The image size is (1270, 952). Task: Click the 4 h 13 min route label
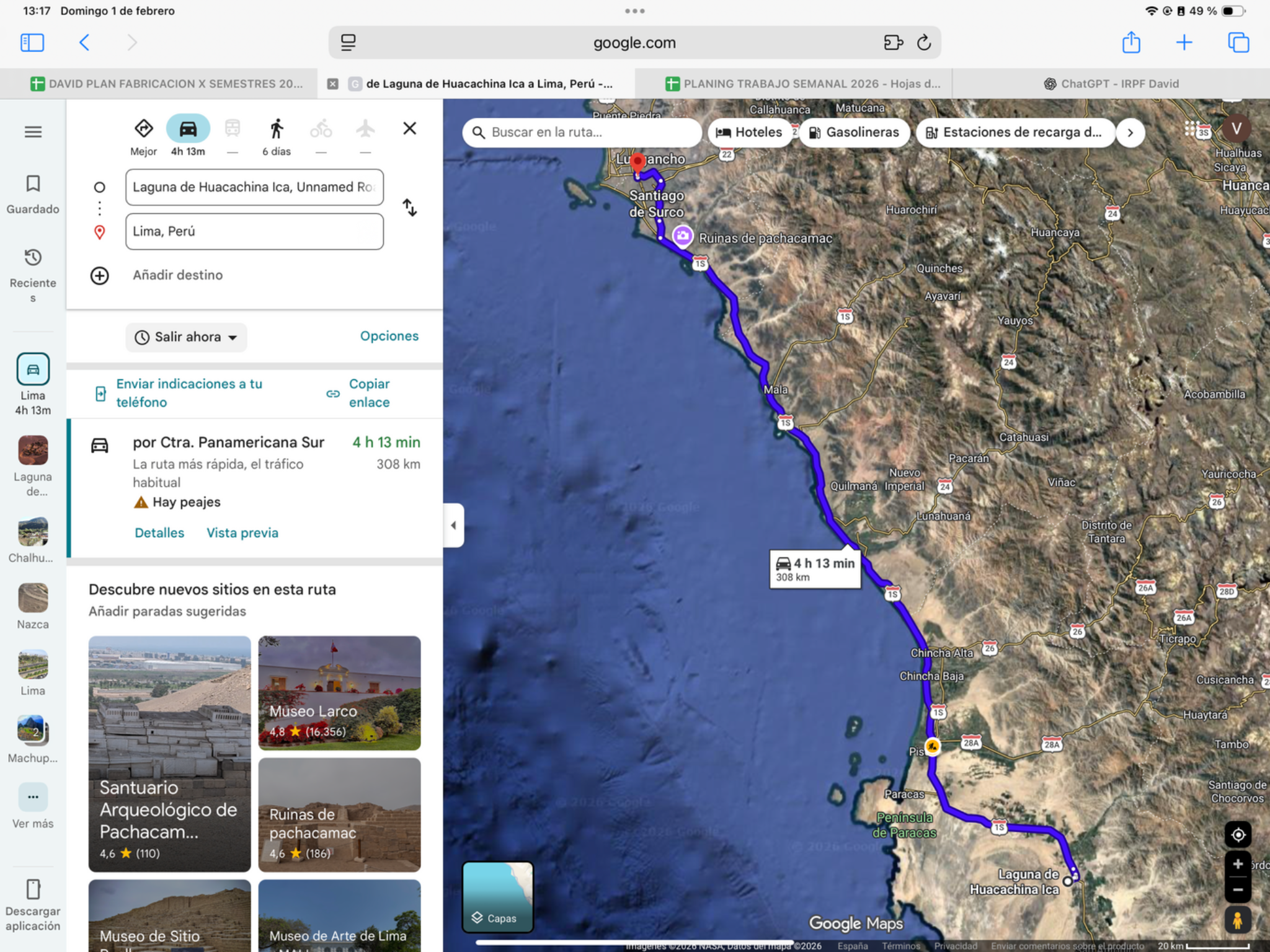point(815,569)
